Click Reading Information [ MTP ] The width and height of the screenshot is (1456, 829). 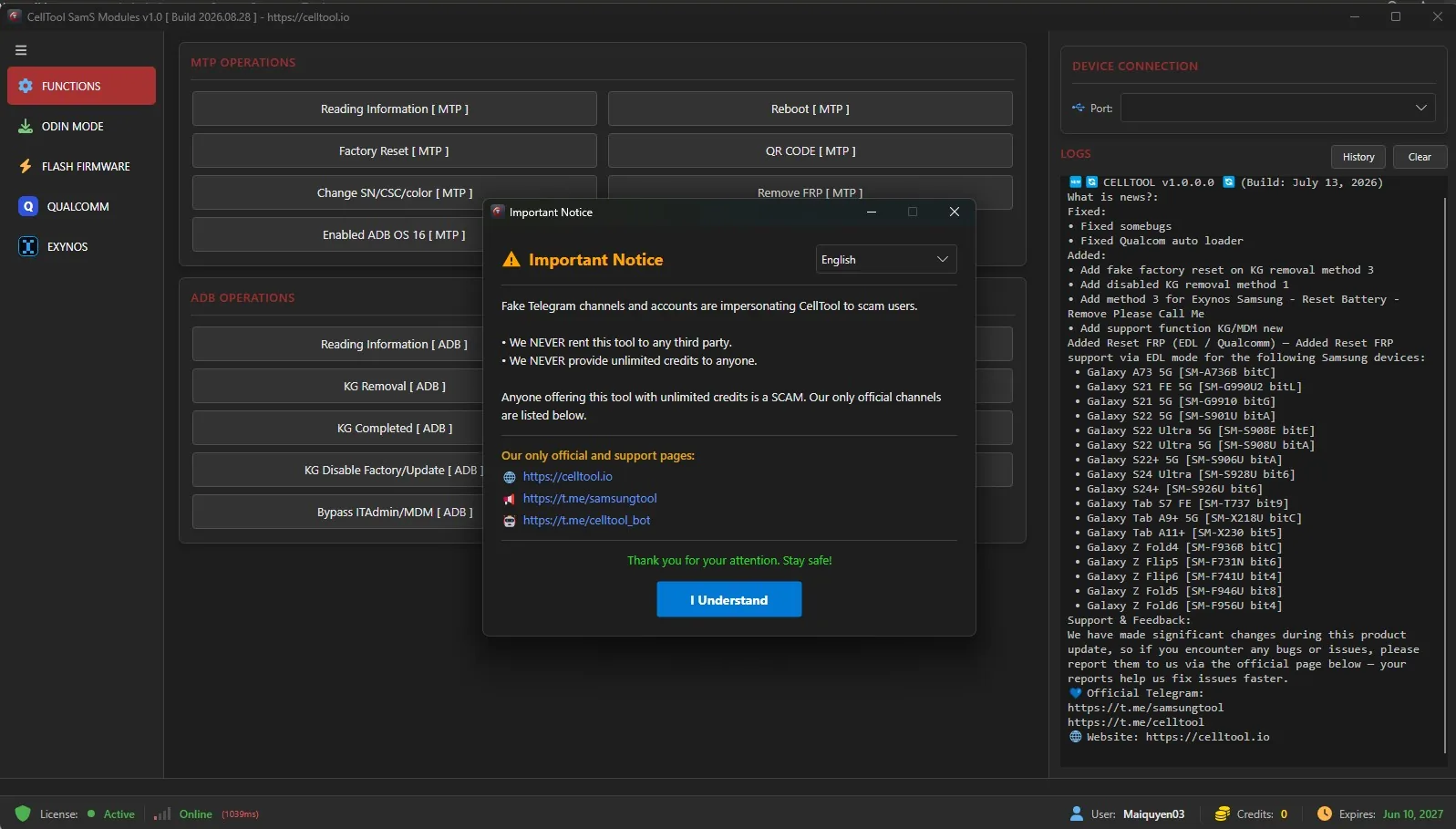395,109
